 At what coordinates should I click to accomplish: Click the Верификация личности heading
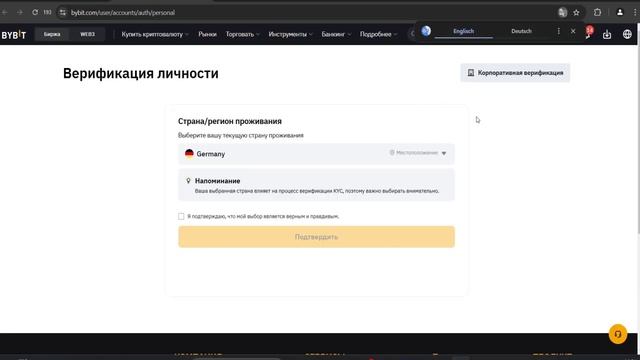tap(141, 73)
